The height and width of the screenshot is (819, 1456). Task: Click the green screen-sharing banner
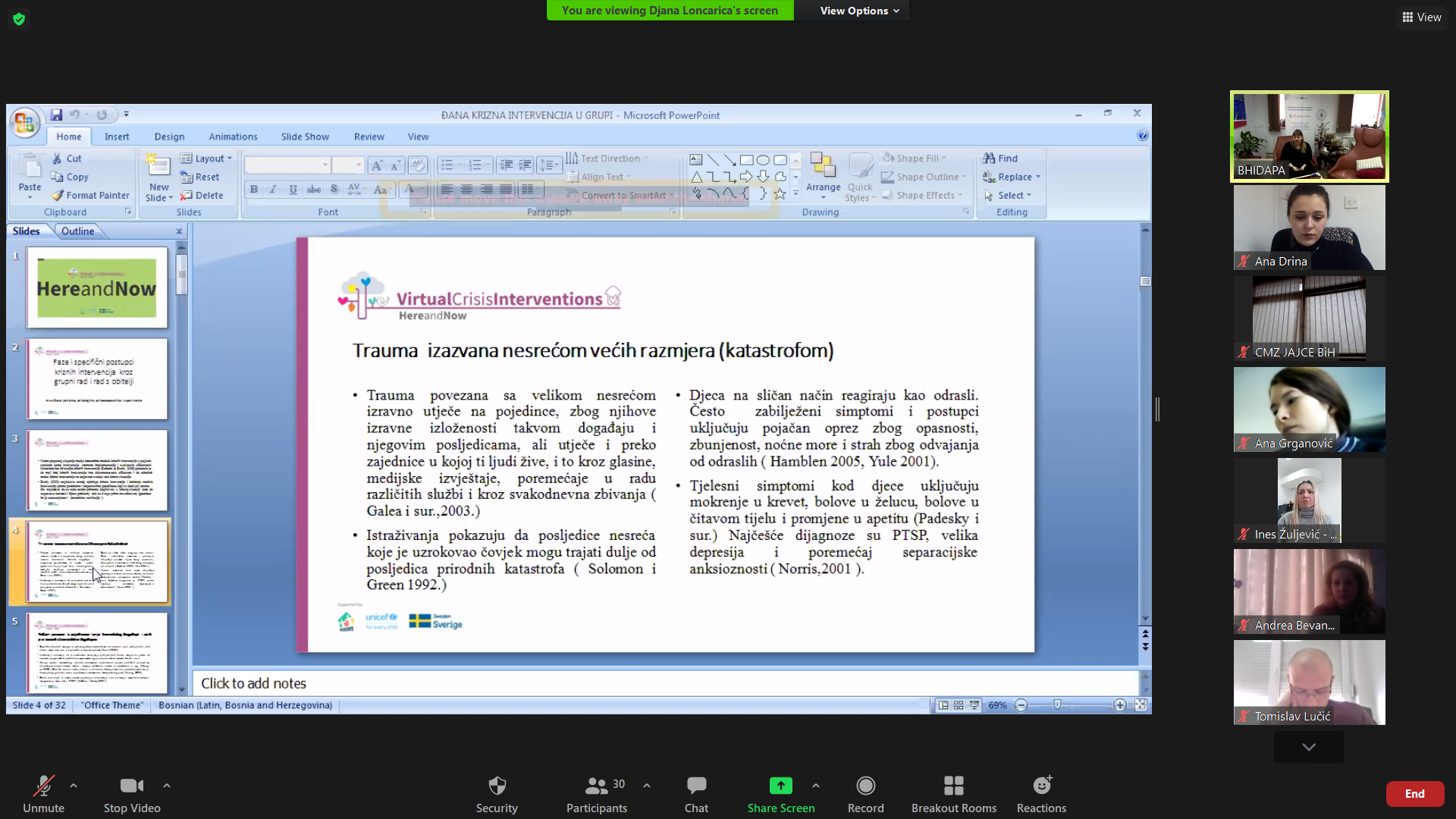[x=670, y=11]
